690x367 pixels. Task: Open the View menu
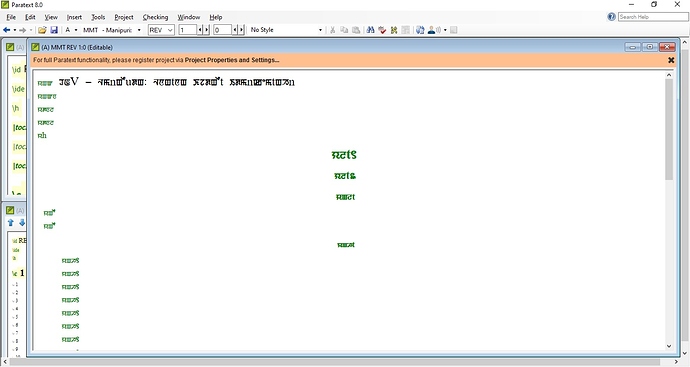click(51, 17)
